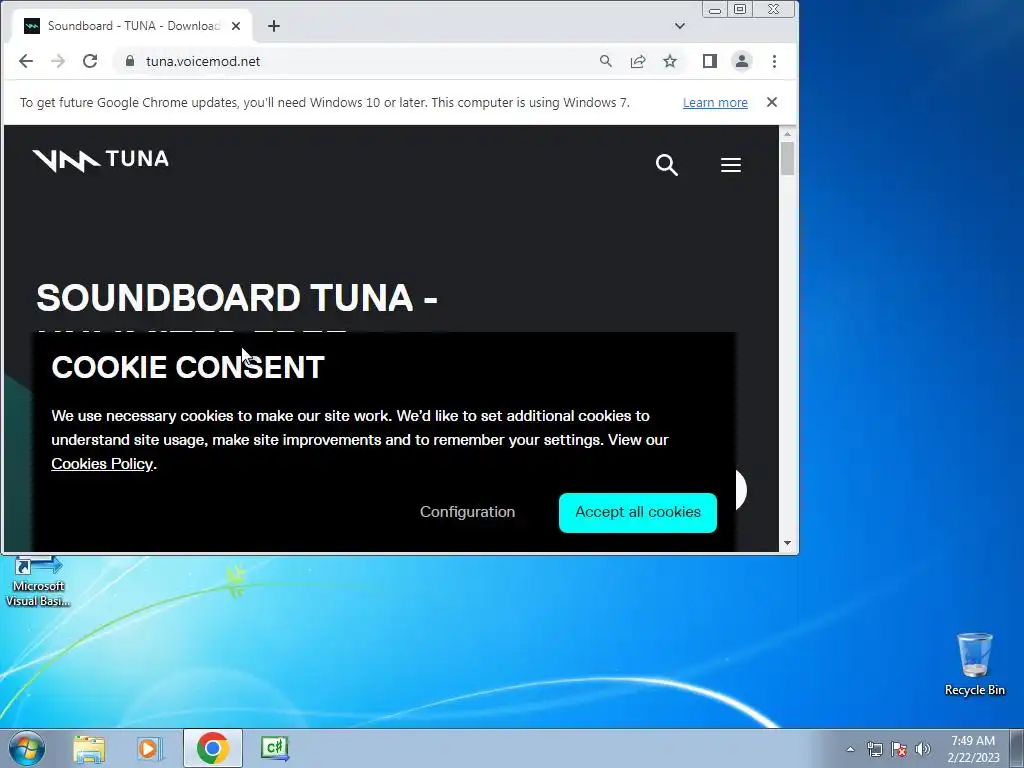This screenshot has width=1024, height=768.
Task: Follow the Learn more link
Action: pos(715,103)
